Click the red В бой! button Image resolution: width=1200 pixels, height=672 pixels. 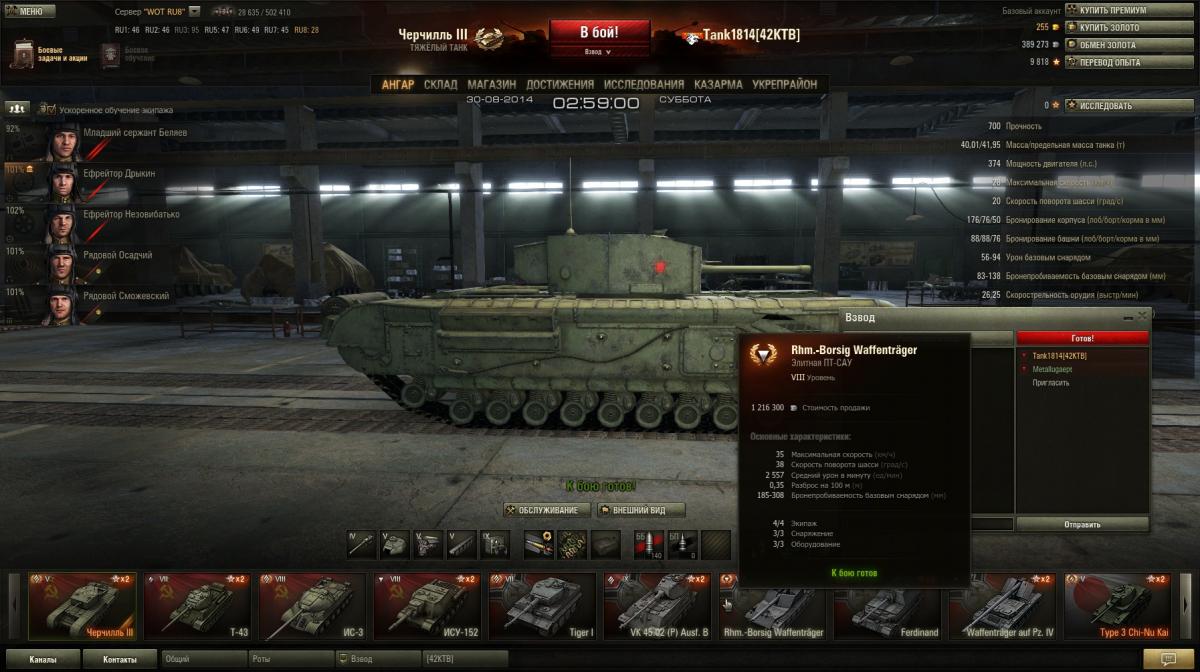point(599,32)
